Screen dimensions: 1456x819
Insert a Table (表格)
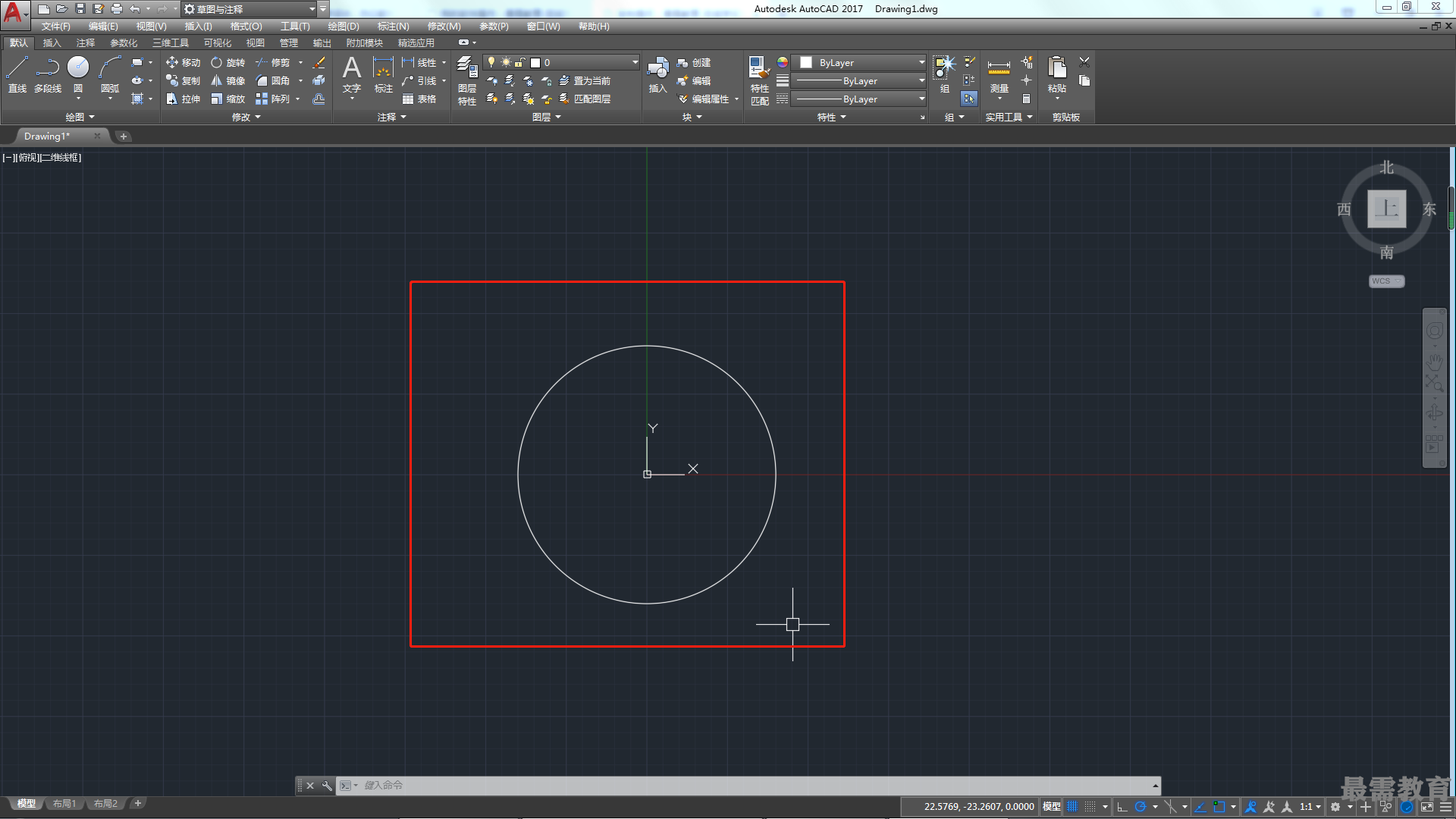419,99
